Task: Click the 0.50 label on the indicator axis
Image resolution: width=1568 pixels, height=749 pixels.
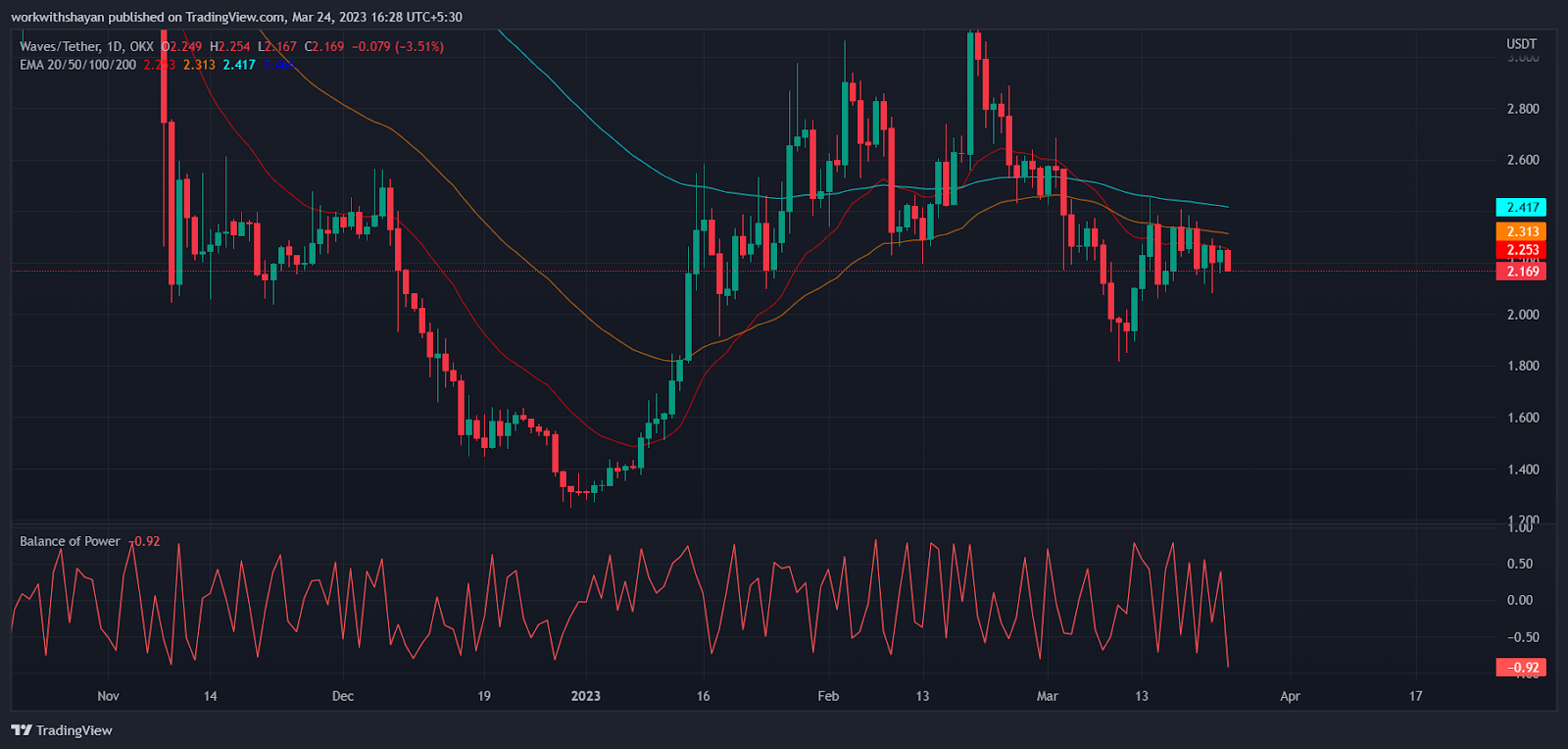Action: [1521, 564]
